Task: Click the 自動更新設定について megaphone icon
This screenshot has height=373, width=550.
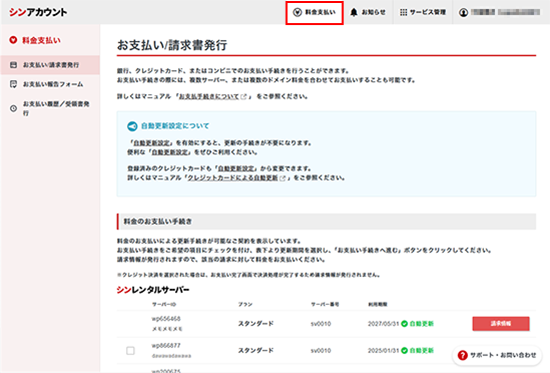Action: (x=132, y=126)
